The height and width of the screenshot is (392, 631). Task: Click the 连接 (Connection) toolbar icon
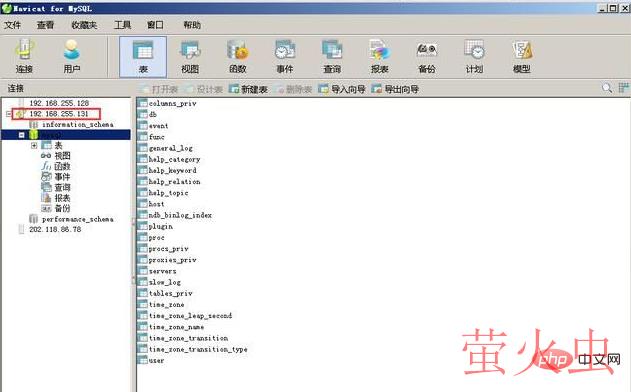24,57
